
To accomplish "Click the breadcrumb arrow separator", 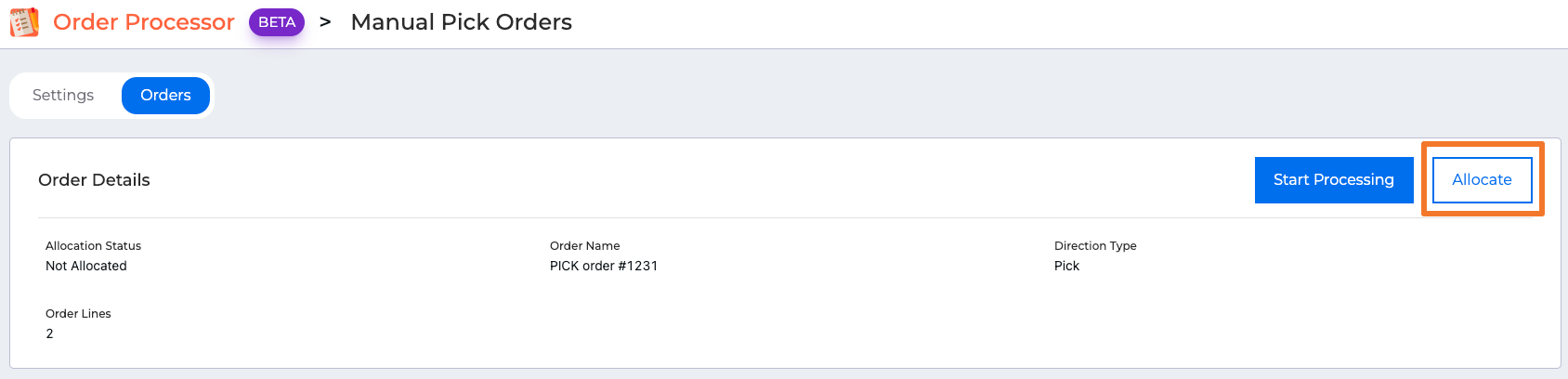I will (x=325, y=21).
